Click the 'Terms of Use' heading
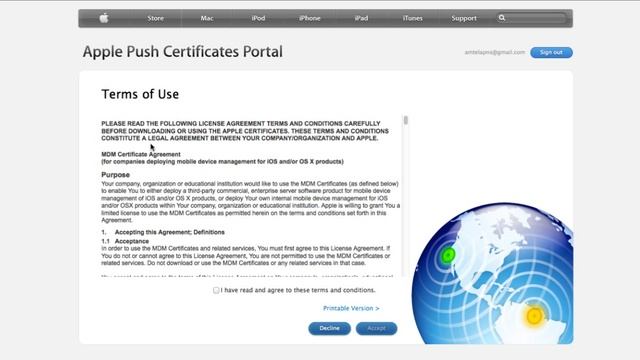The image size is (640, 360). pyautogui.click(x=140, y=94)
